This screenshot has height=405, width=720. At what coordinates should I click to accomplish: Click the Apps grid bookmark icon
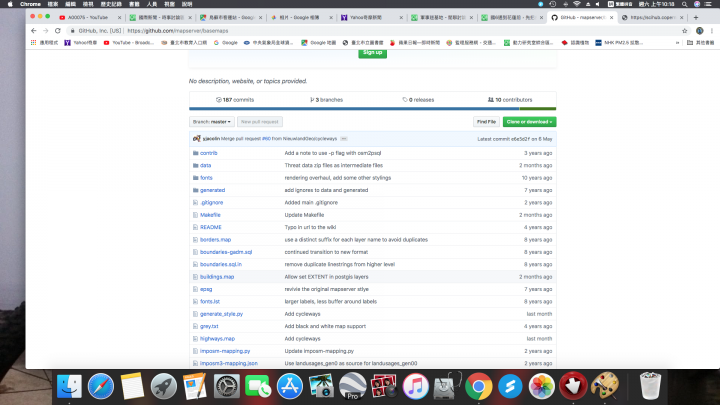point(33,43)
